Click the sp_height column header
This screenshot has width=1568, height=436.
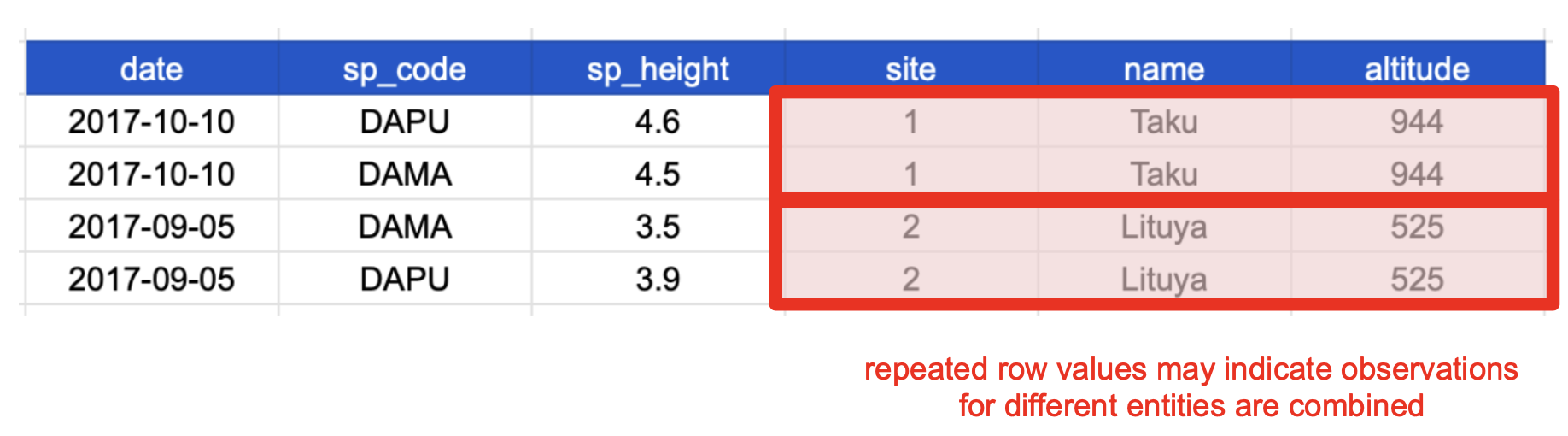(658, 69)
